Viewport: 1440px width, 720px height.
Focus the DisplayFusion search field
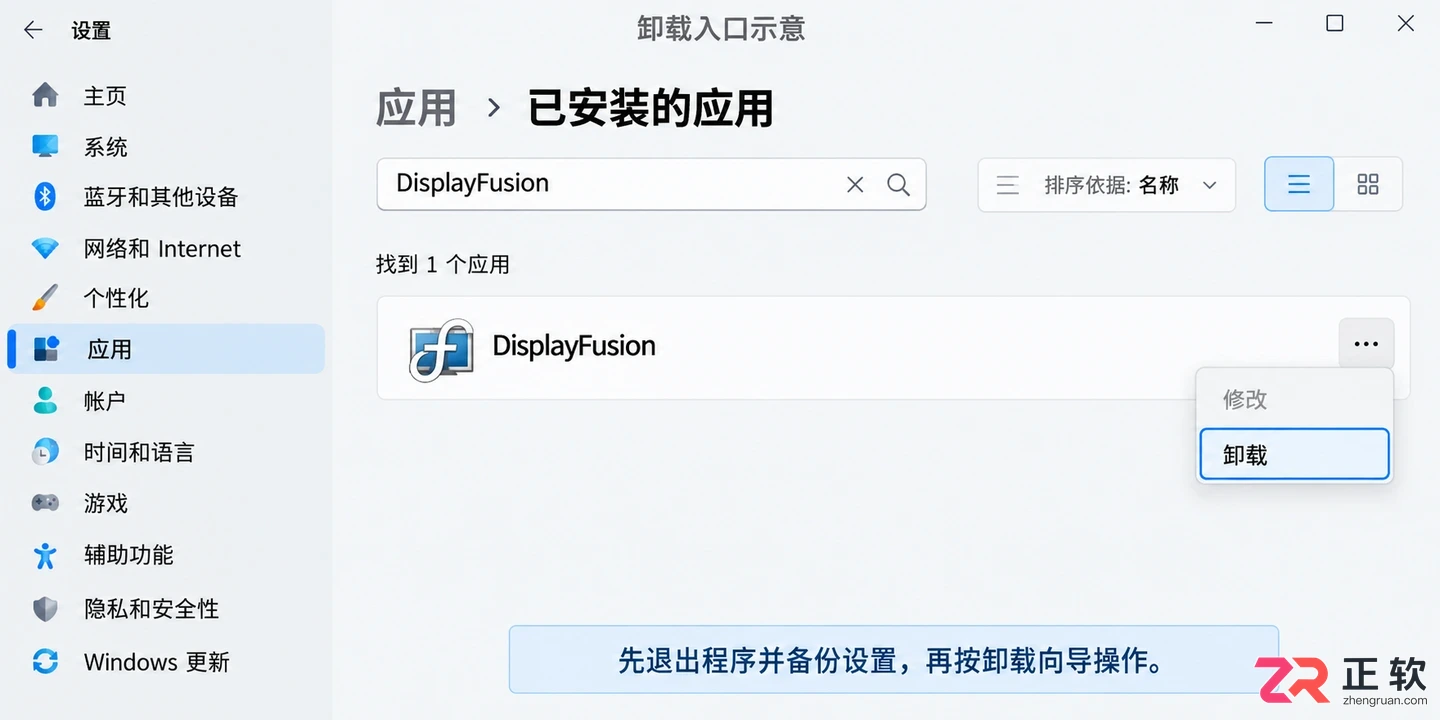tap(651, 184)
